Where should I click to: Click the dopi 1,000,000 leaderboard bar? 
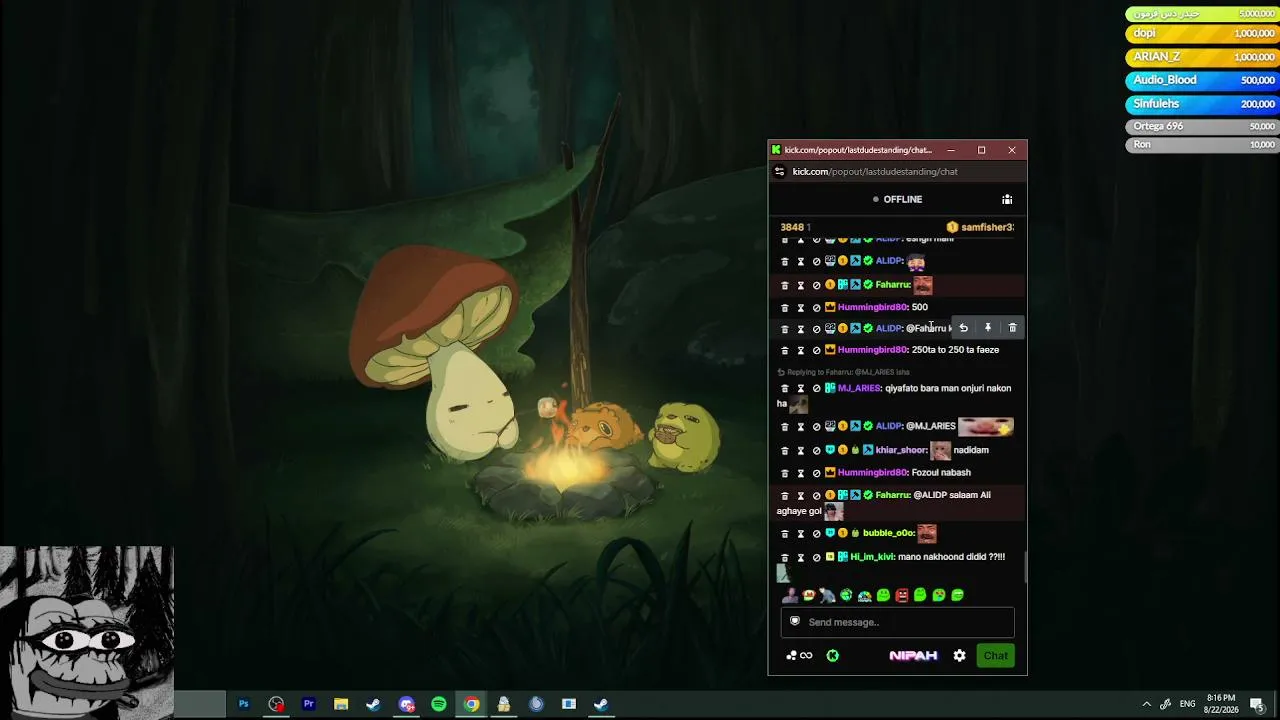[1203, 34]
